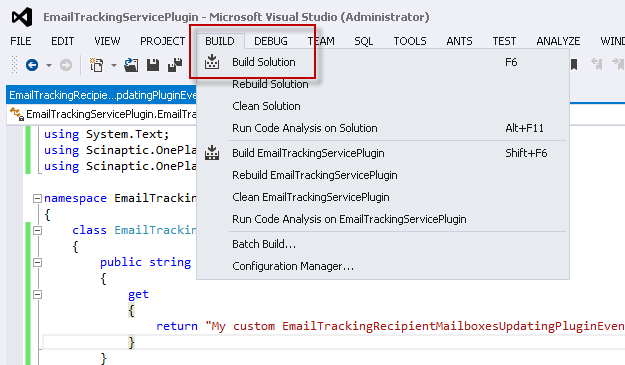Click the Open File folder icon

click(x=131, y=65)
